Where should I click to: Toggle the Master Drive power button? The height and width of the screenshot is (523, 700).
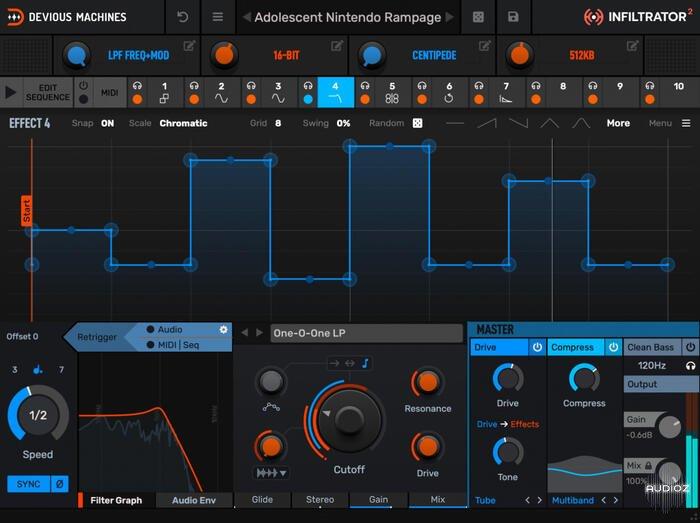(537, 347)
